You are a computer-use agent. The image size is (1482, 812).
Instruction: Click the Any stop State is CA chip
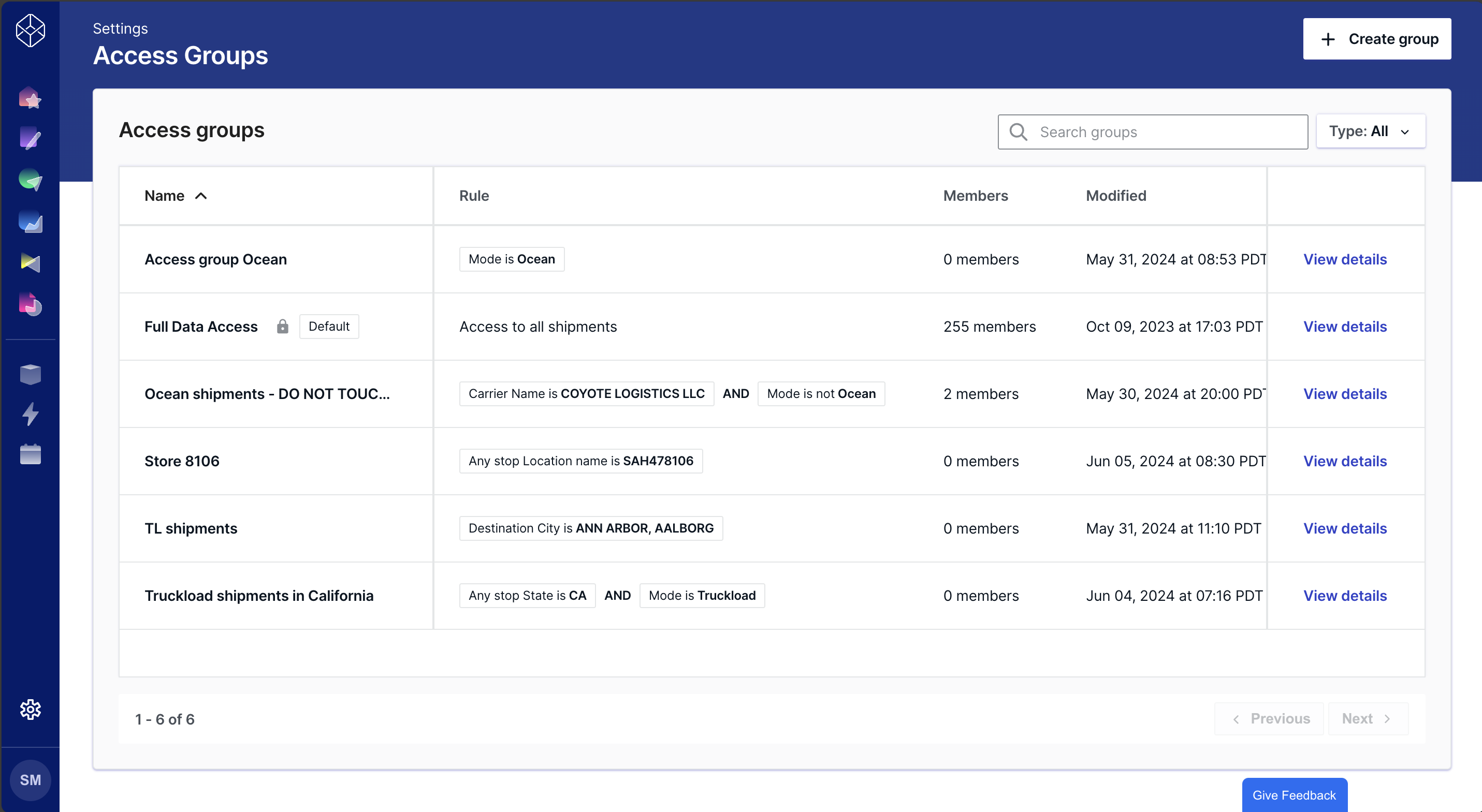(528, 596)
